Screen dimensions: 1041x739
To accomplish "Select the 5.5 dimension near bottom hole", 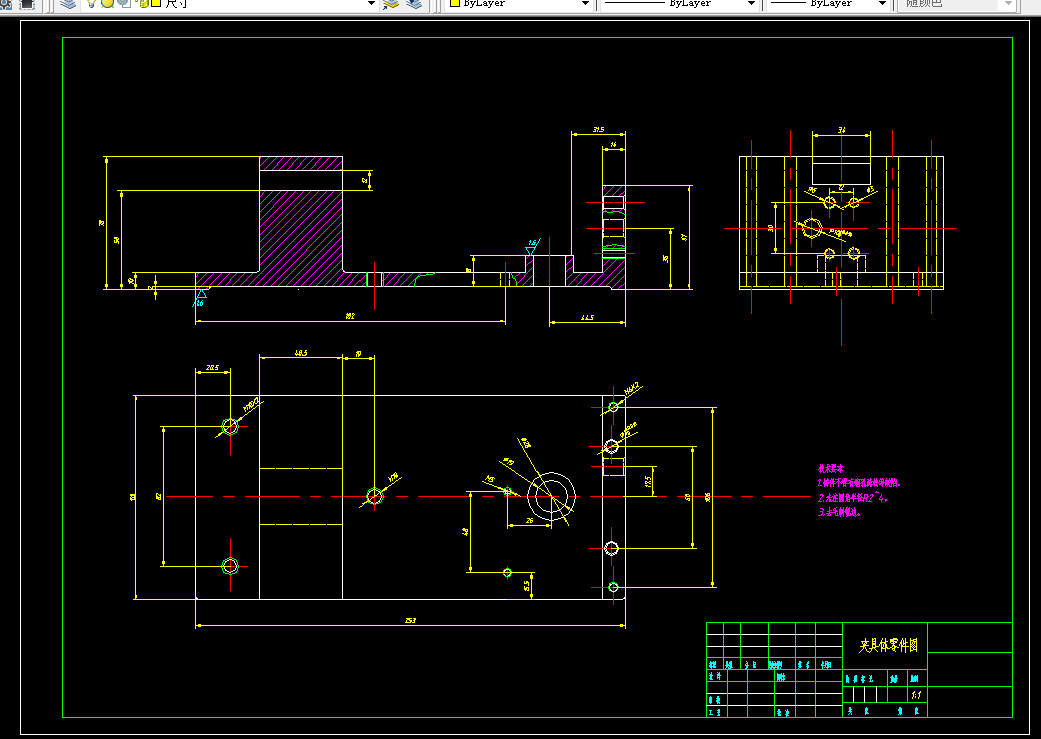I will pos(526,586).
